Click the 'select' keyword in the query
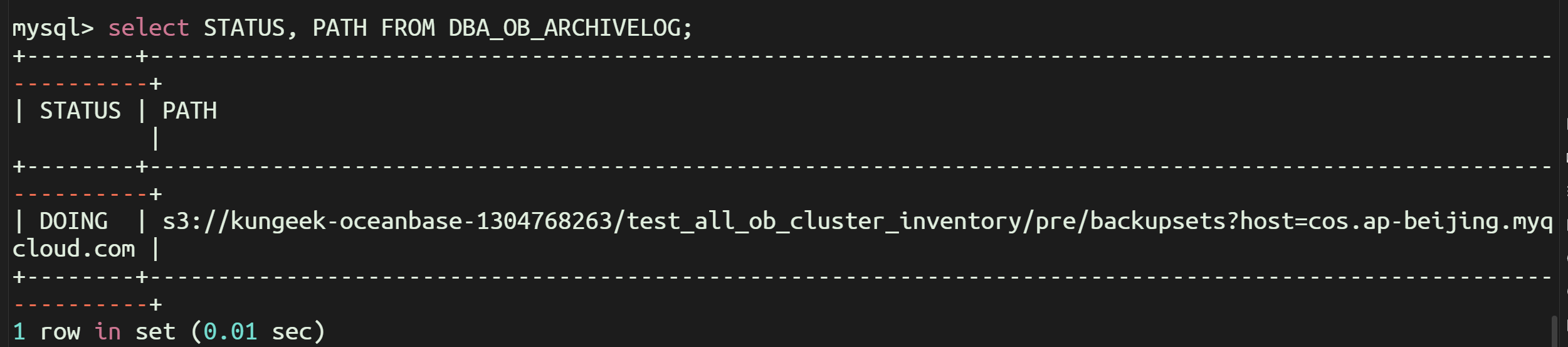Image resolution: width=1568 pixels, height=347 pixels. point(149,28)
